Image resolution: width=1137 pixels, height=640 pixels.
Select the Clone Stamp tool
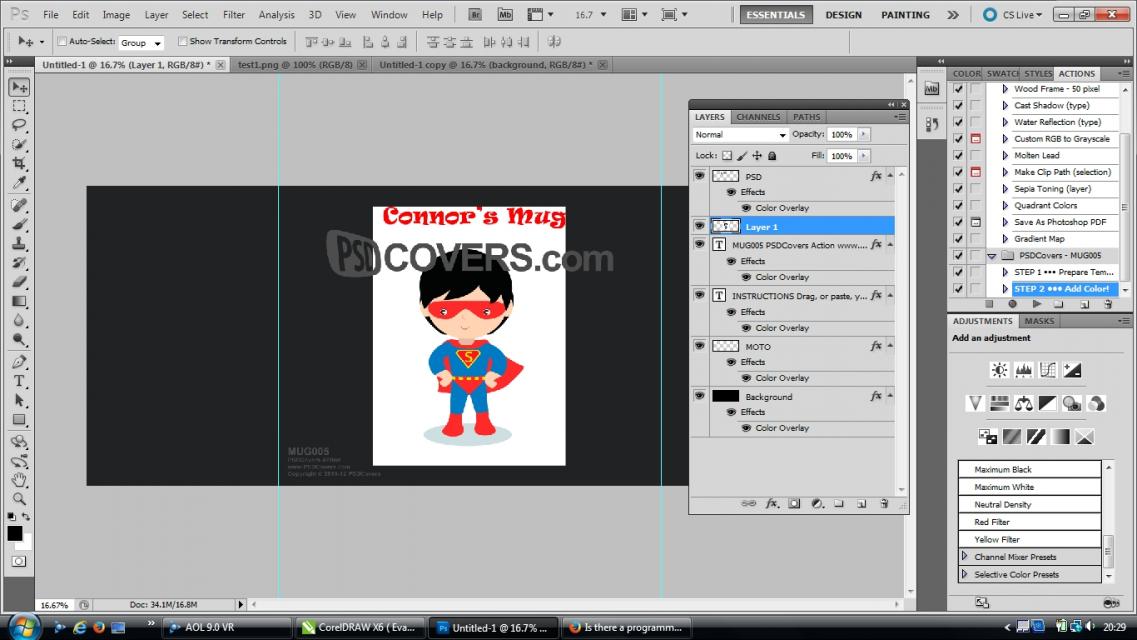[19, 244]
